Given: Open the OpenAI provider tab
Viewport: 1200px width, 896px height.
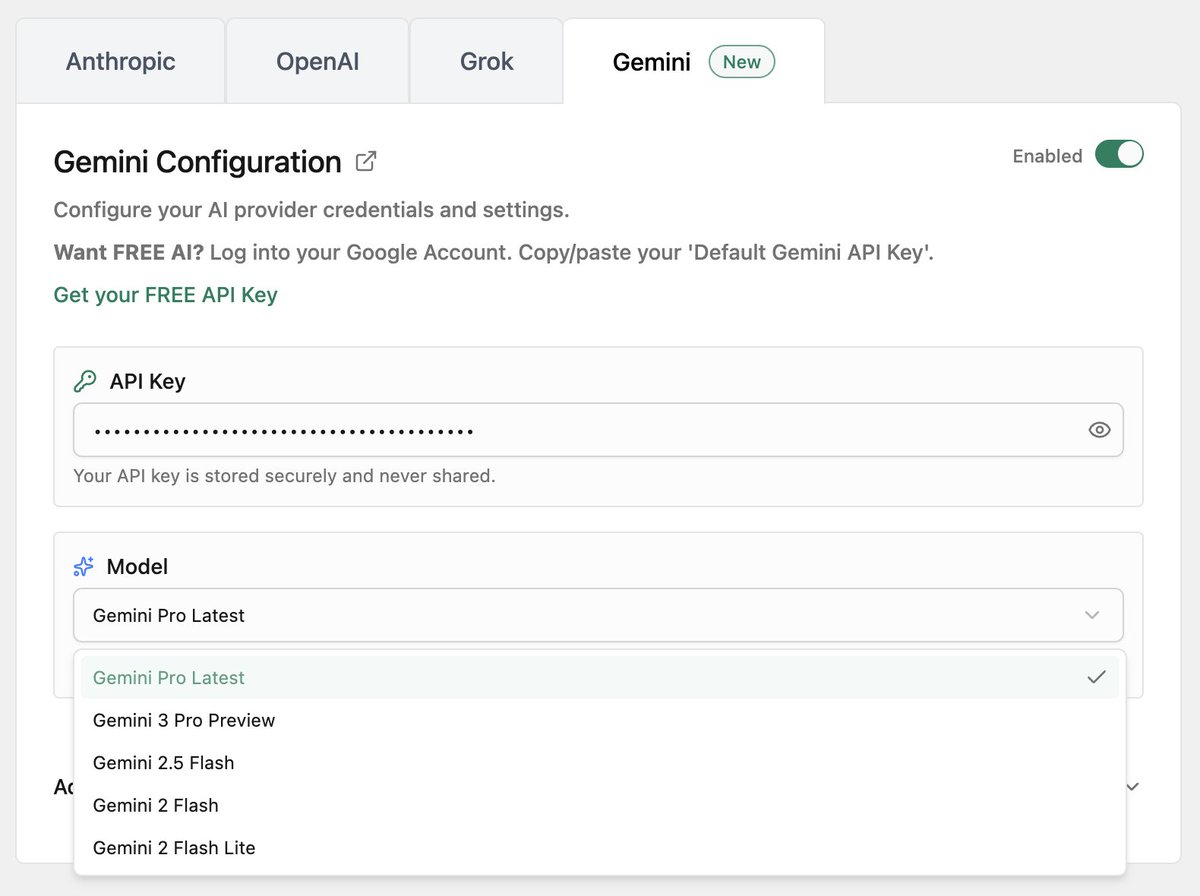Looking at the screenshot, I should pyautogui.click(x=317, y=61).
